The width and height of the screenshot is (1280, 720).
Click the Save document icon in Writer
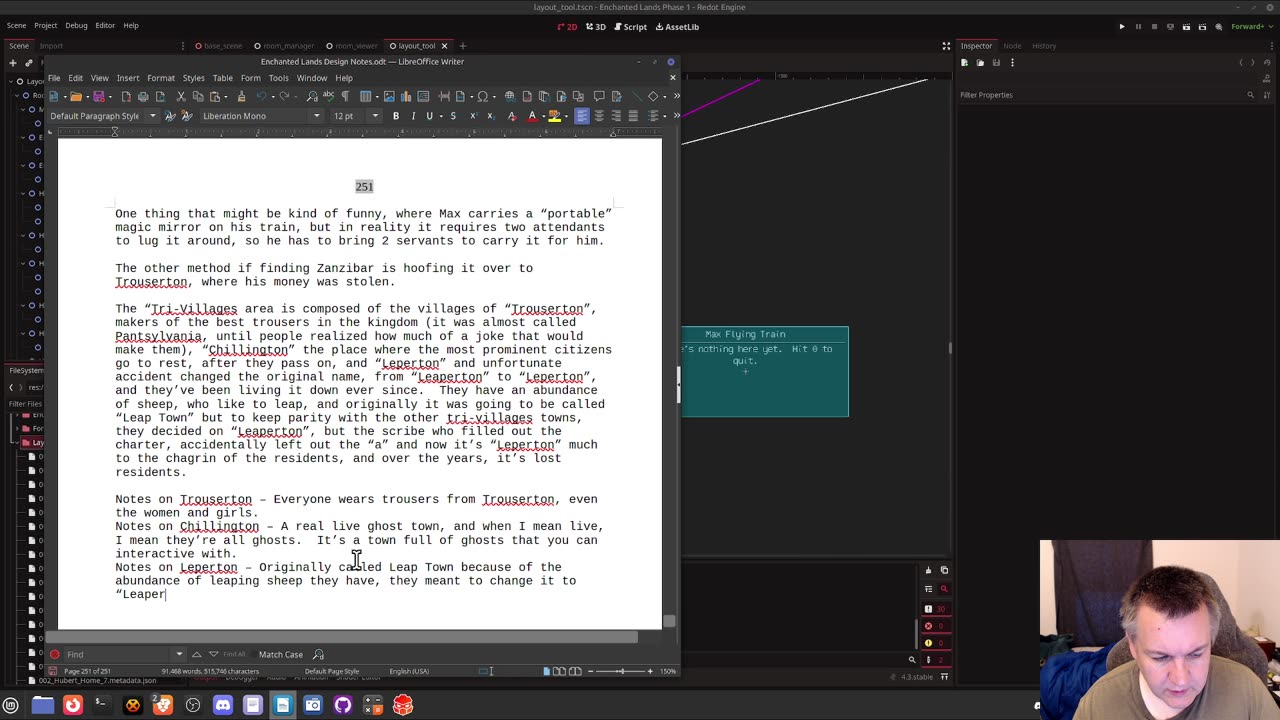[99, 96]
